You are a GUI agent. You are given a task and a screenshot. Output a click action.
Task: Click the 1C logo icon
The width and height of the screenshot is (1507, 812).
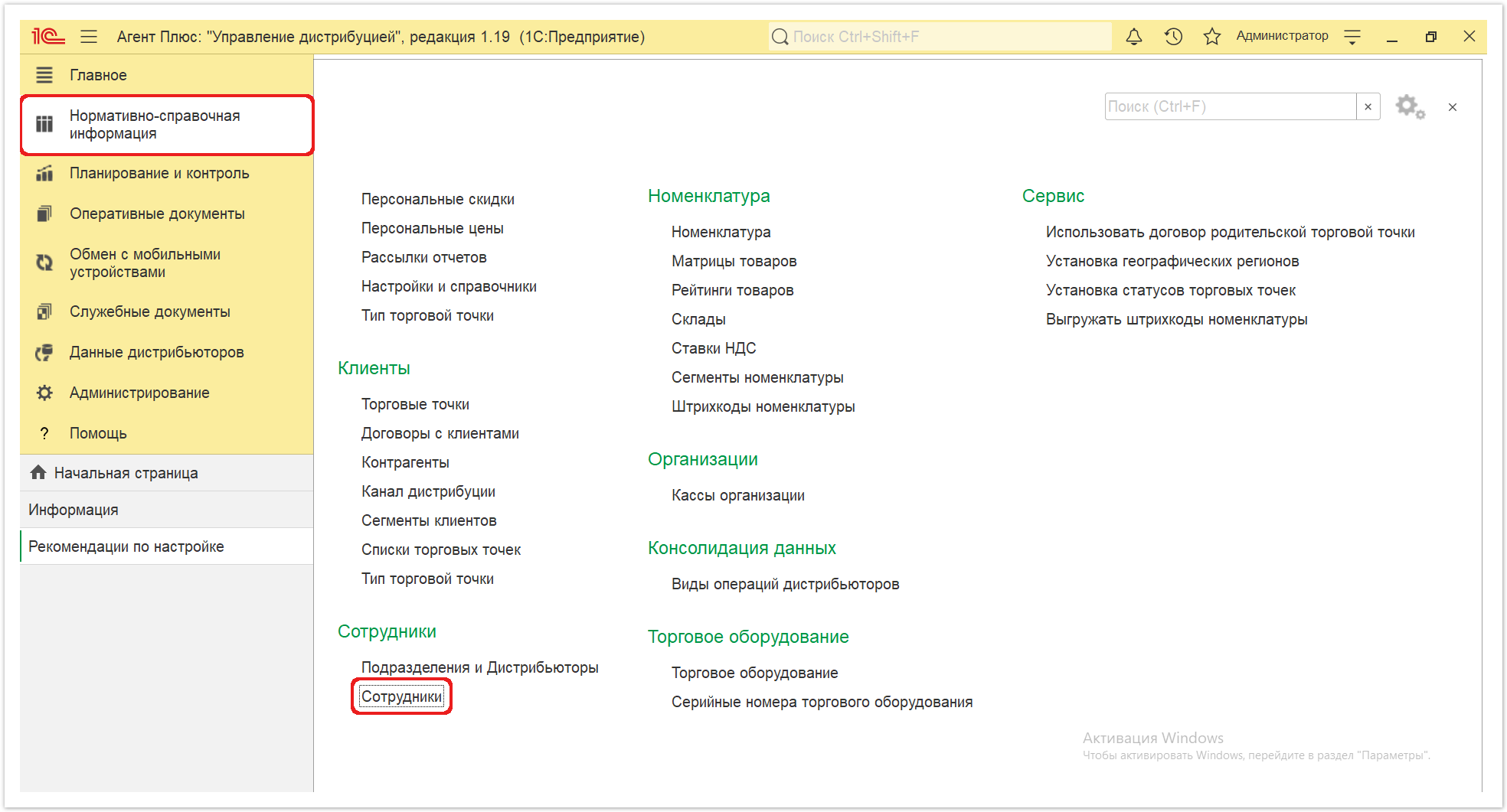click(x=47, y=36)
